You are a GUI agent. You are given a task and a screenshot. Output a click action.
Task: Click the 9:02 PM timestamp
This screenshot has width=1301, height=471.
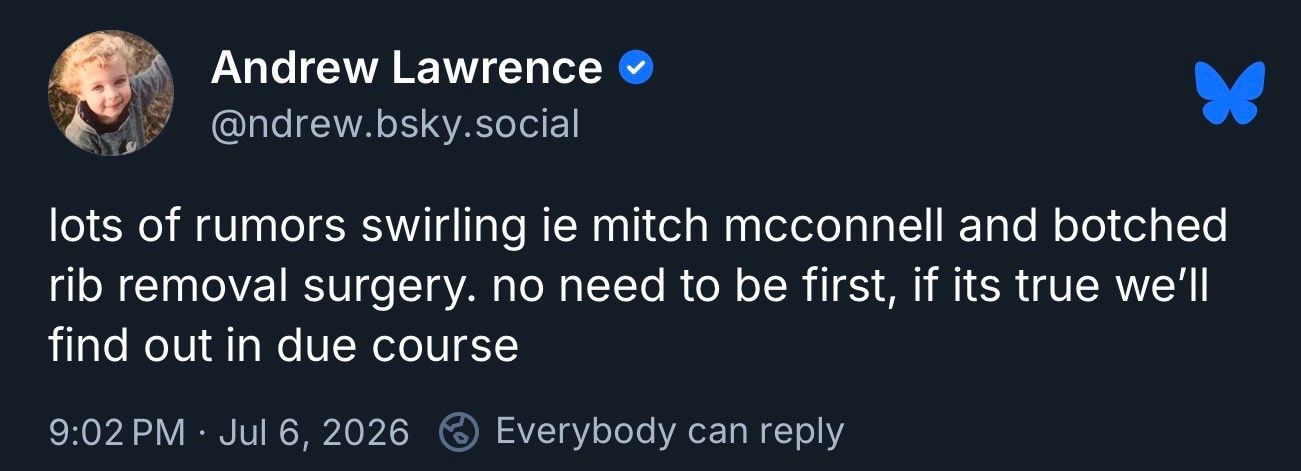(116, 432)
